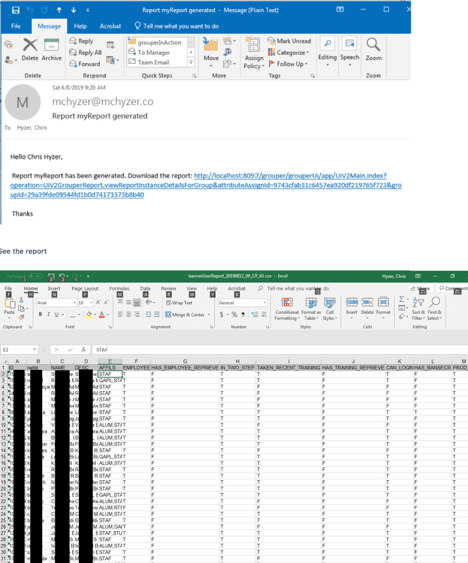The height and width of the screenshot is (563, 468).
Task: Click the Save icon in Outlook title bar
Action: pos(15,10)
